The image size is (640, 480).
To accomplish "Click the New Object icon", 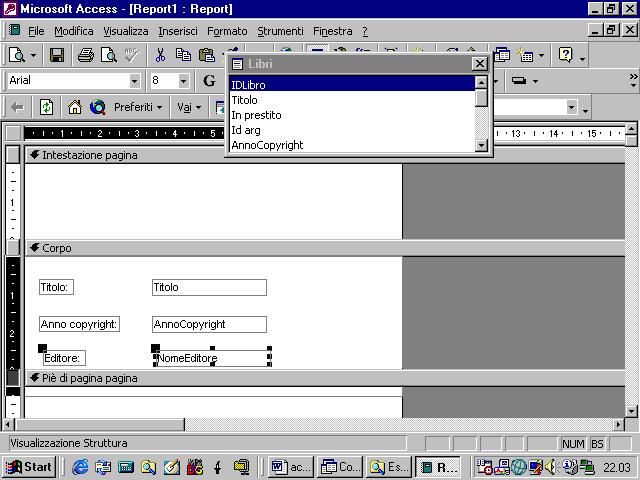I will pyautogui.click(x=525, y=55).
